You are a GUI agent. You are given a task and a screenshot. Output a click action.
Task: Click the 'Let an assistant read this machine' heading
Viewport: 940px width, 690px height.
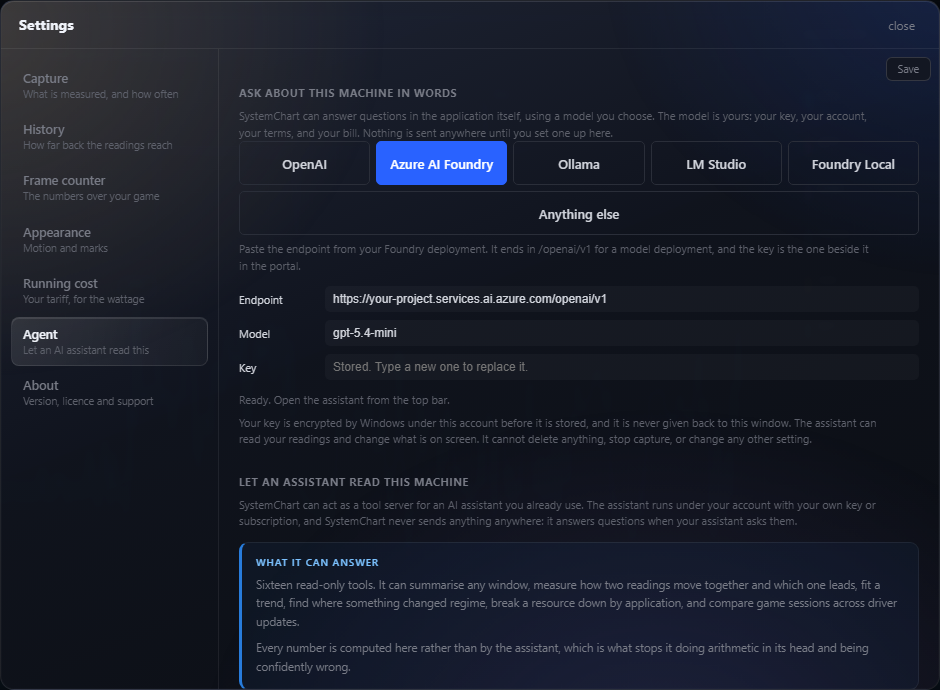coord(354,482)
